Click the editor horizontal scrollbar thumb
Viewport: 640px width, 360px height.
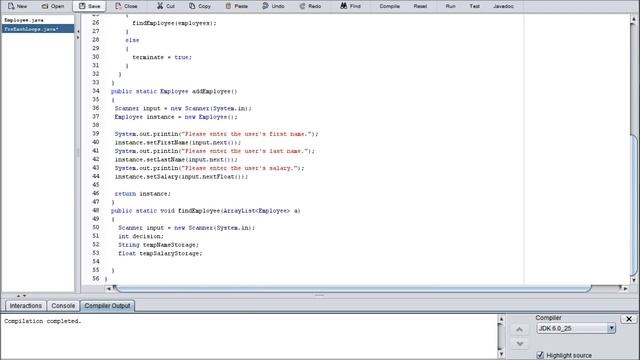(x=353, y=289)
